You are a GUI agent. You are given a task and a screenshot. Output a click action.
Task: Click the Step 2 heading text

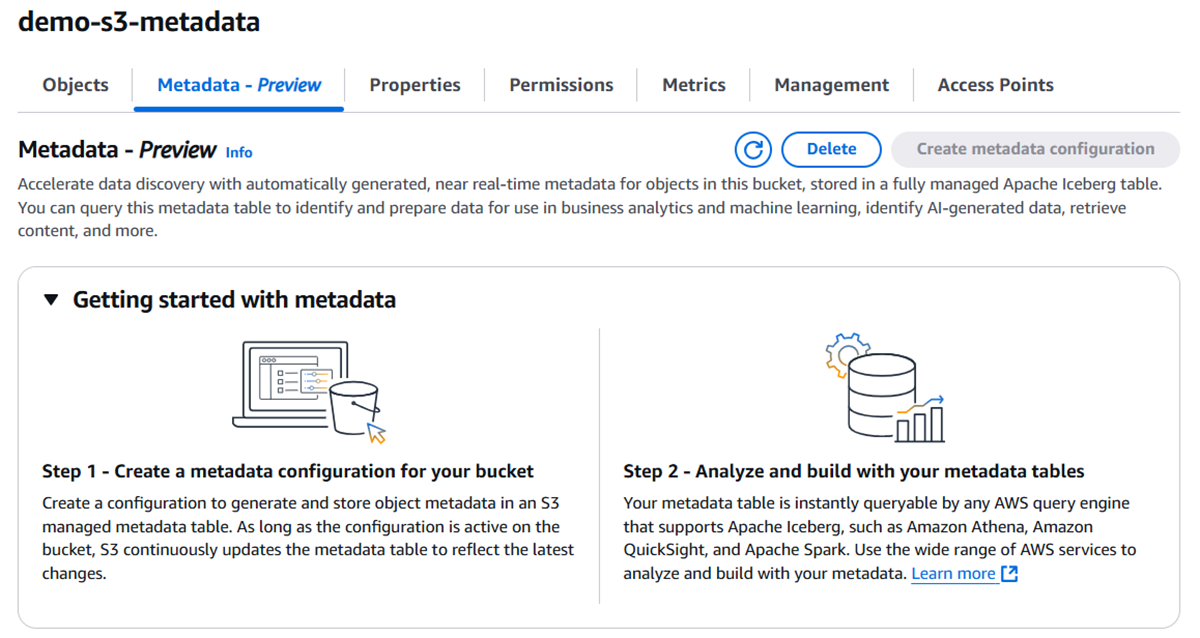tap(853, 471)
